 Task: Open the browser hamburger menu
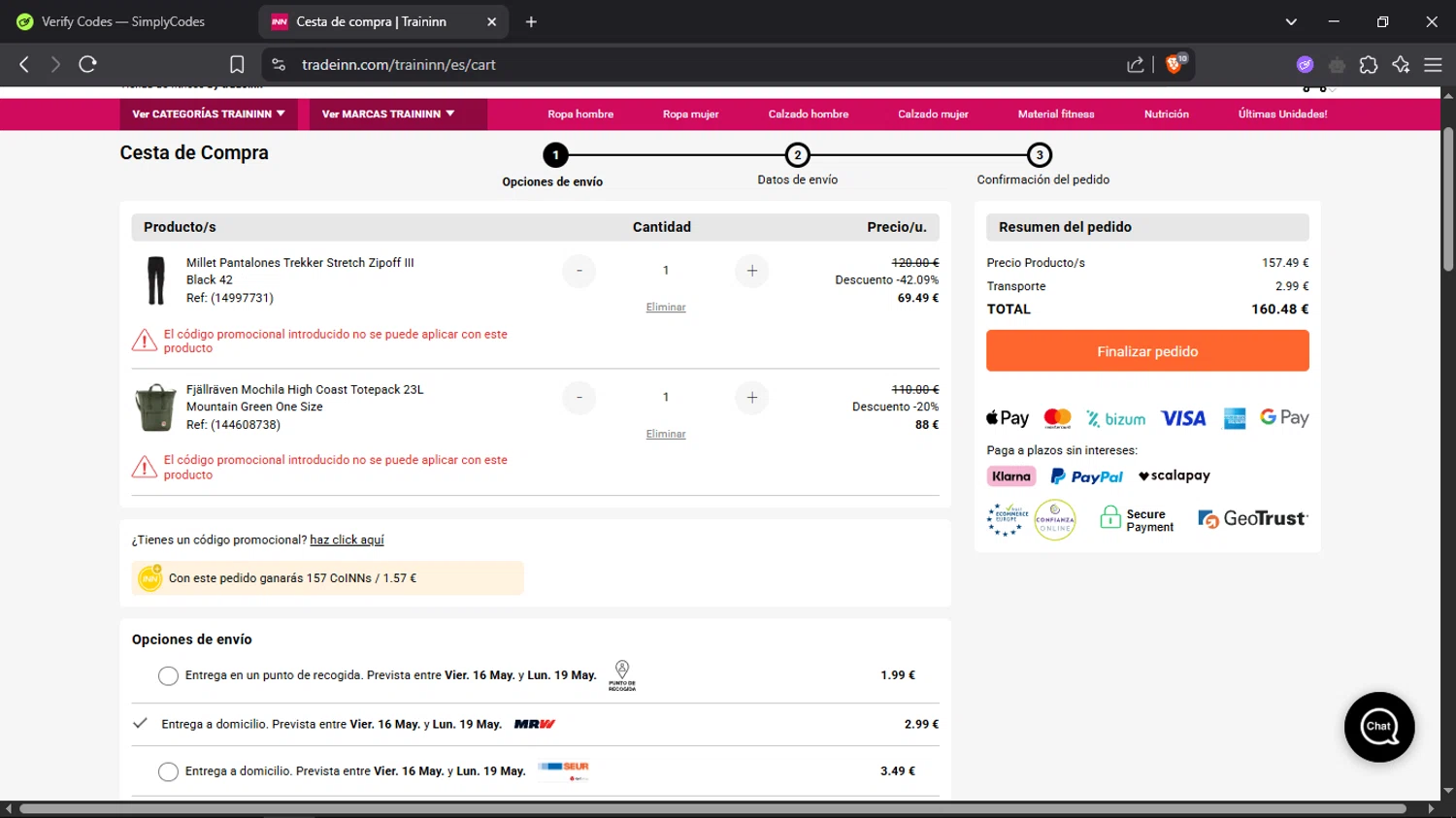click(1433, 64)
